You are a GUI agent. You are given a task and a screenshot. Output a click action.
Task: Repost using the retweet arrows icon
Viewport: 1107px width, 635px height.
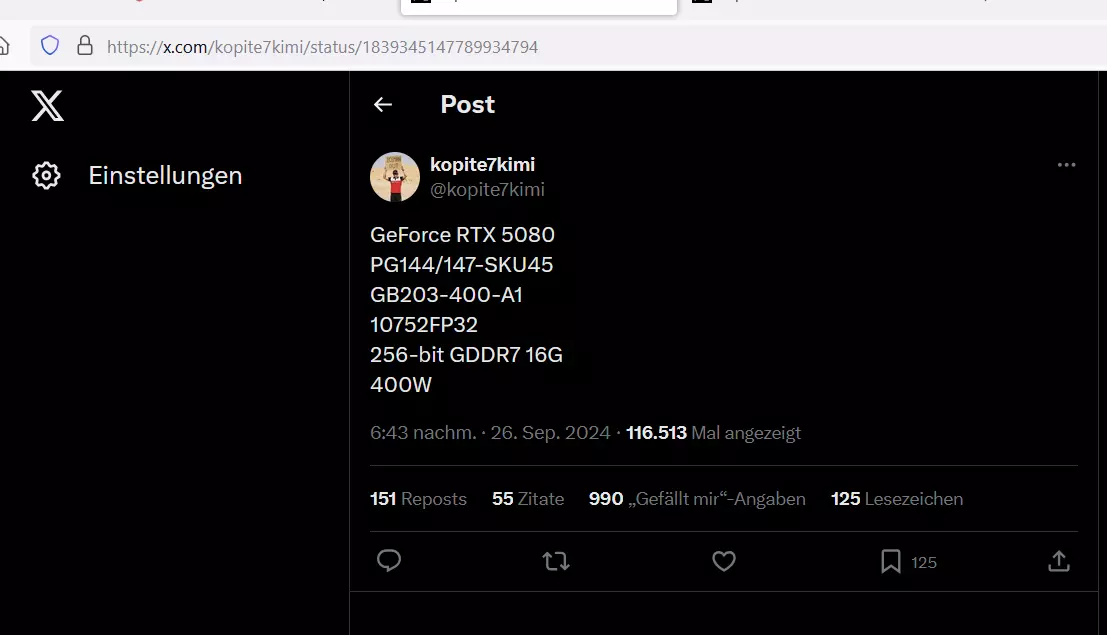556,562
